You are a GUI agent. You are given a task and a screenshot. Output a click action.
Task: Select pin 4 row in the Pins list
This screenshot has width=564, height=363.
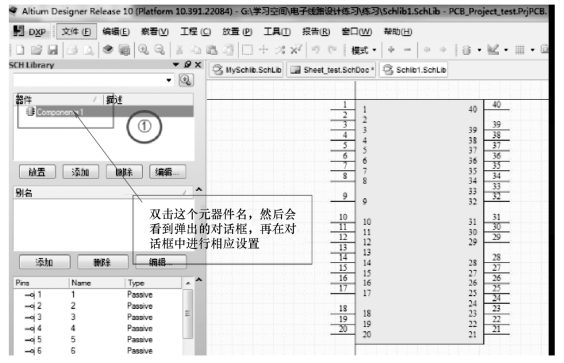point(98,328)
